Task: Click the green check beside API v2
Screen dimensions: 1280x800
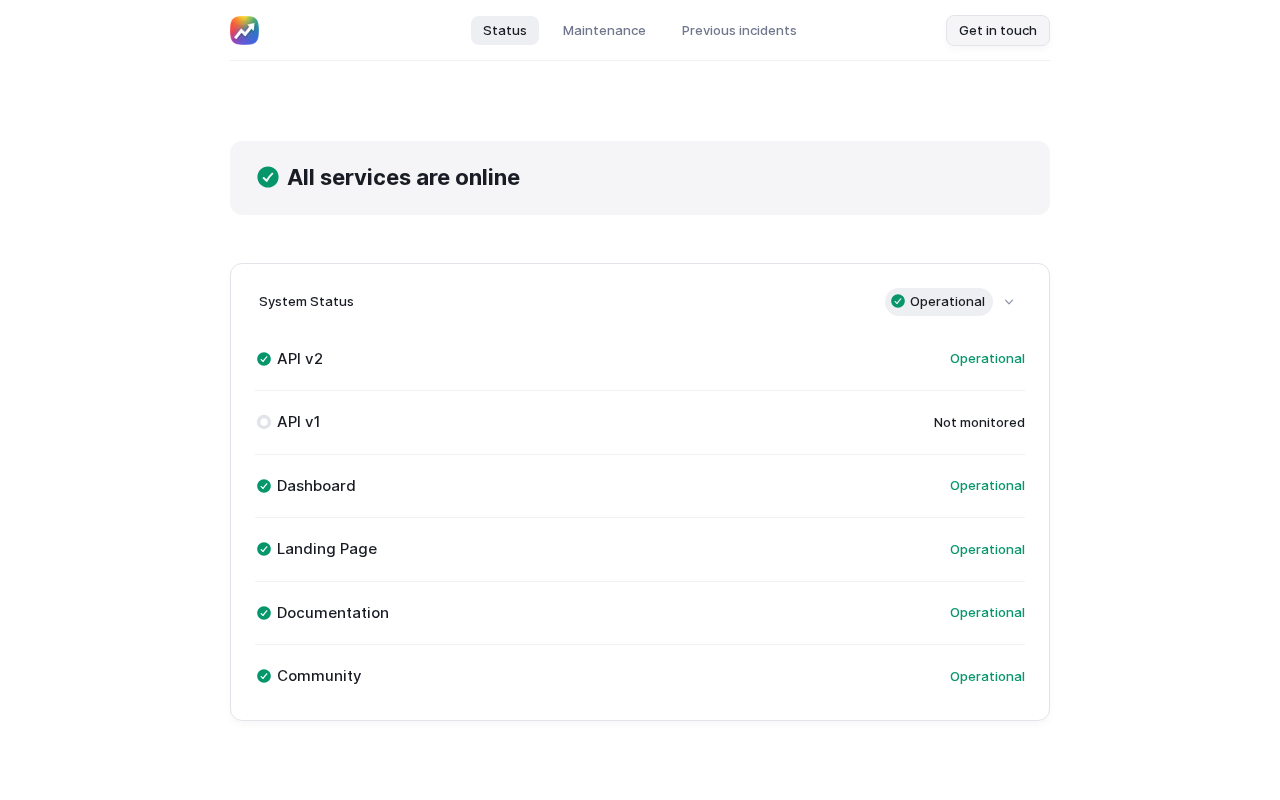Action: 264,359
